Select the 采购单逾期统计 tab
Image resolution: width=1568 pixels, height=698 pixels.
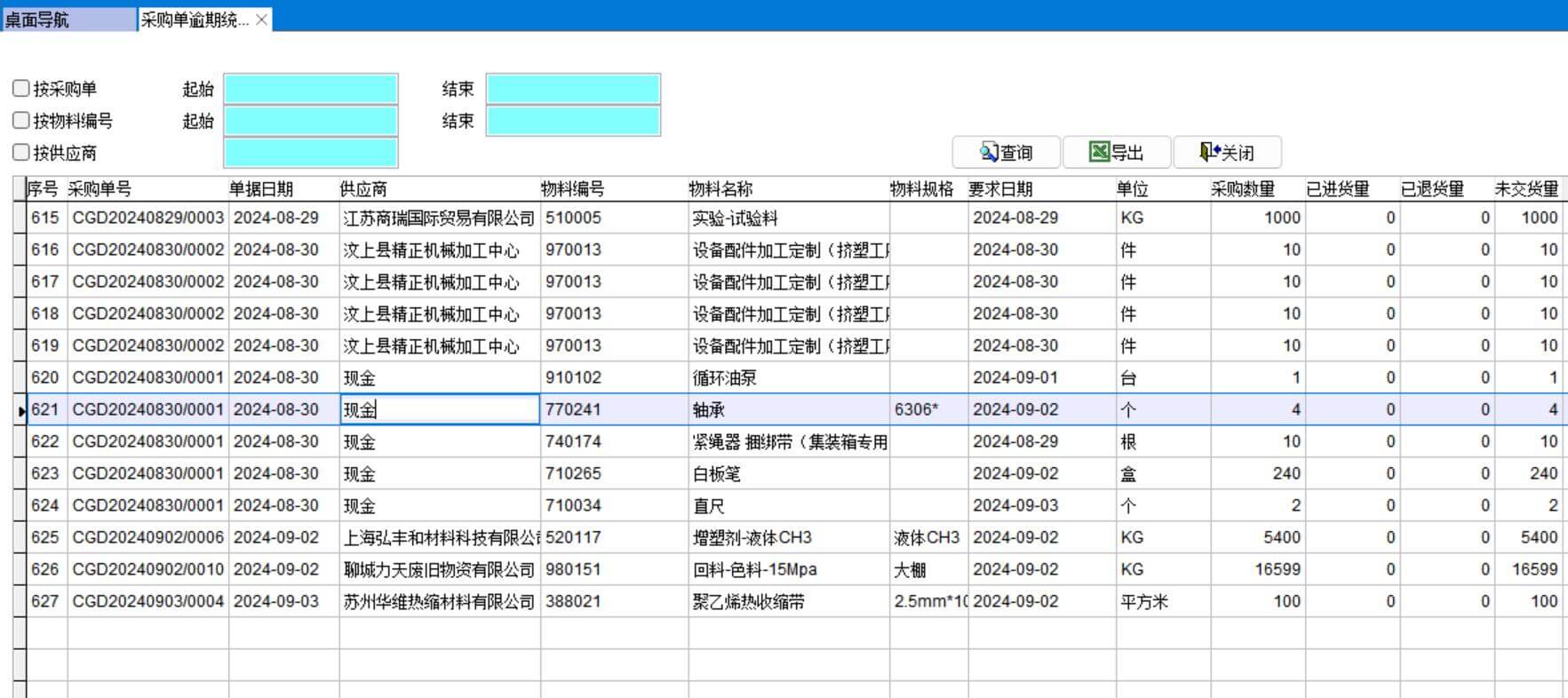tap(195, 20)
